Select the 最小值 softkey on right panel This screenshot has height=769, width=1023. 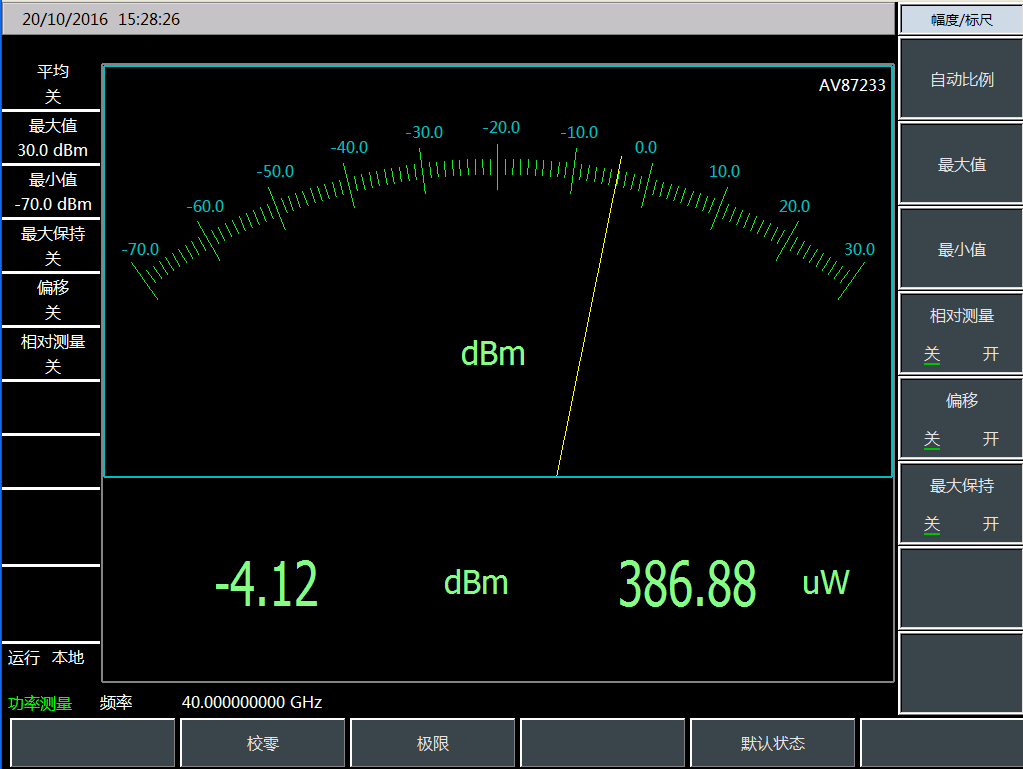pos(961,250)
